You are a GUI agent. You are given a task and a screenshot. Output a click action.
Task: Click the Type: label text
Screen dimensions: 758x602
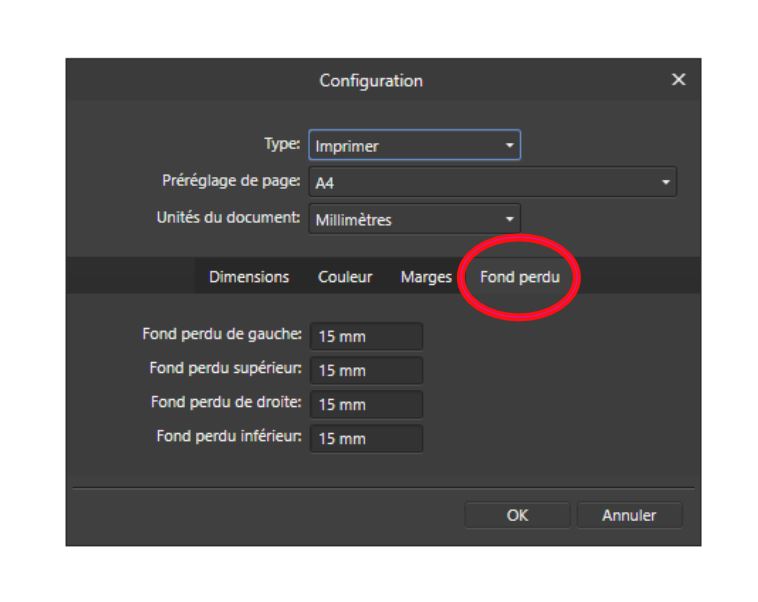coord(282,144)
